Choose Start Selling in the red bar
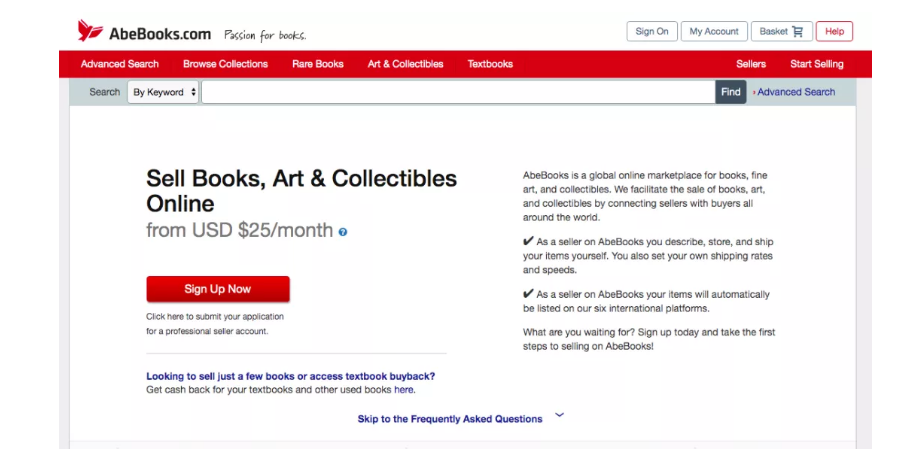Image resolution: width=900 pixels, height=470 pixels. [x=816, y=64]
